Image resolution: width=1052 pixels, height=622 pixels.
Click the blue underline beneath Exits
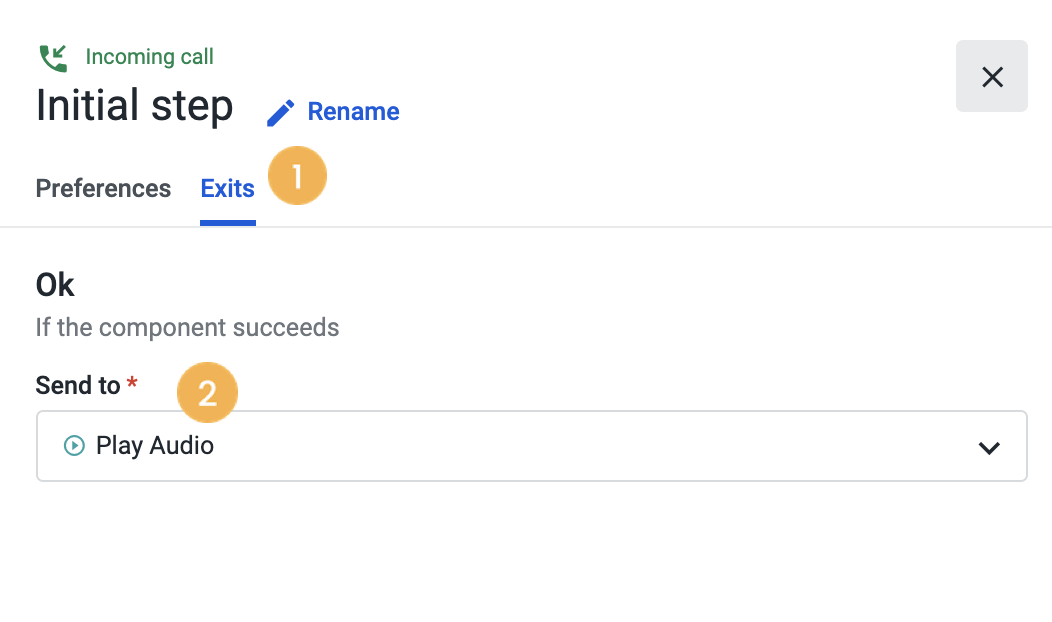click(227, 223)
